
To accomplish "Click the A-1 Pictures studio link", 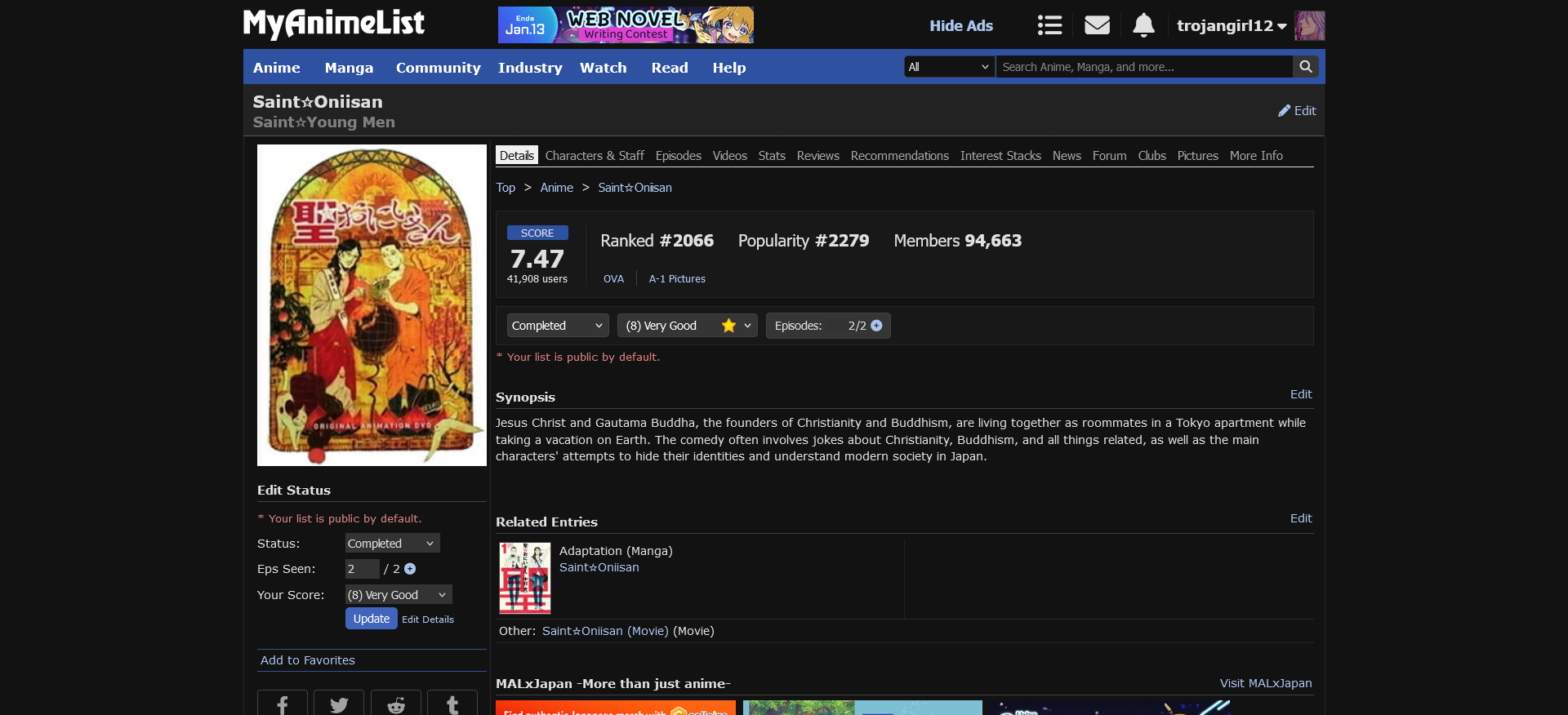I will point(677,279).
